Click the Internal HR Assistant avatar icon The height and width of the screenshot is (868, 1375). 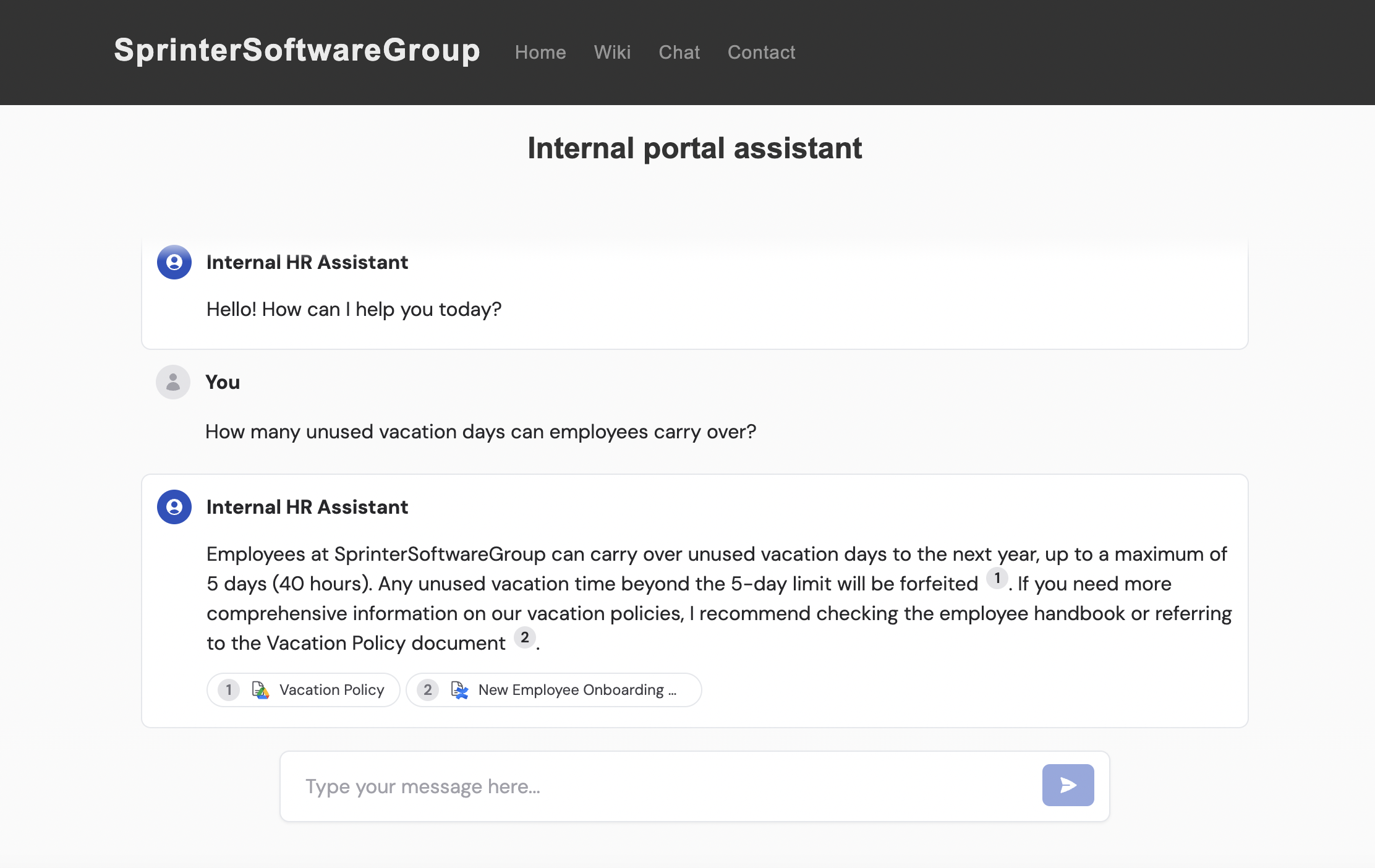tap(173, 262)
